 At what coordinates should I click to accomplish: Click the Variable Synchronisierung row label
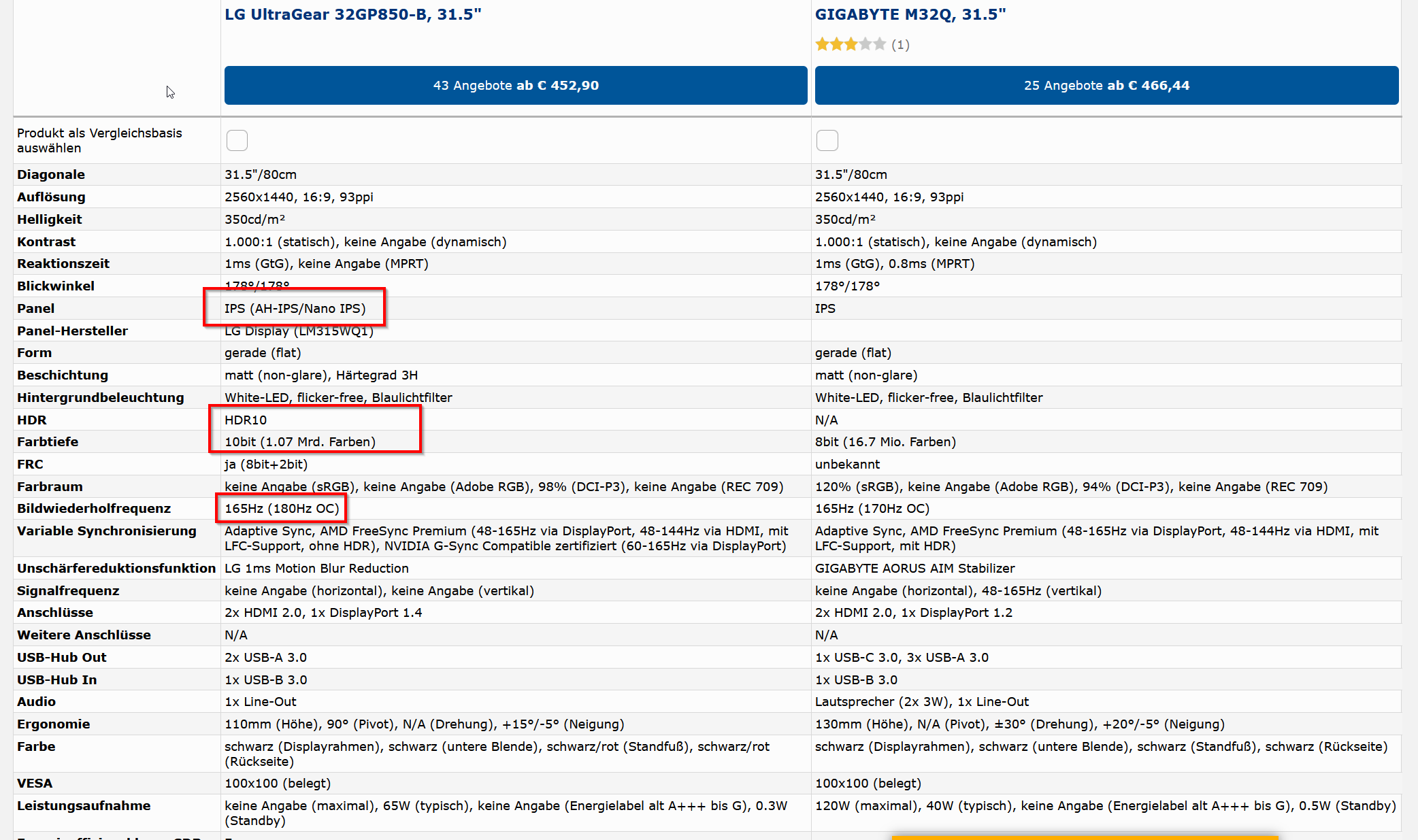[106, 531]
